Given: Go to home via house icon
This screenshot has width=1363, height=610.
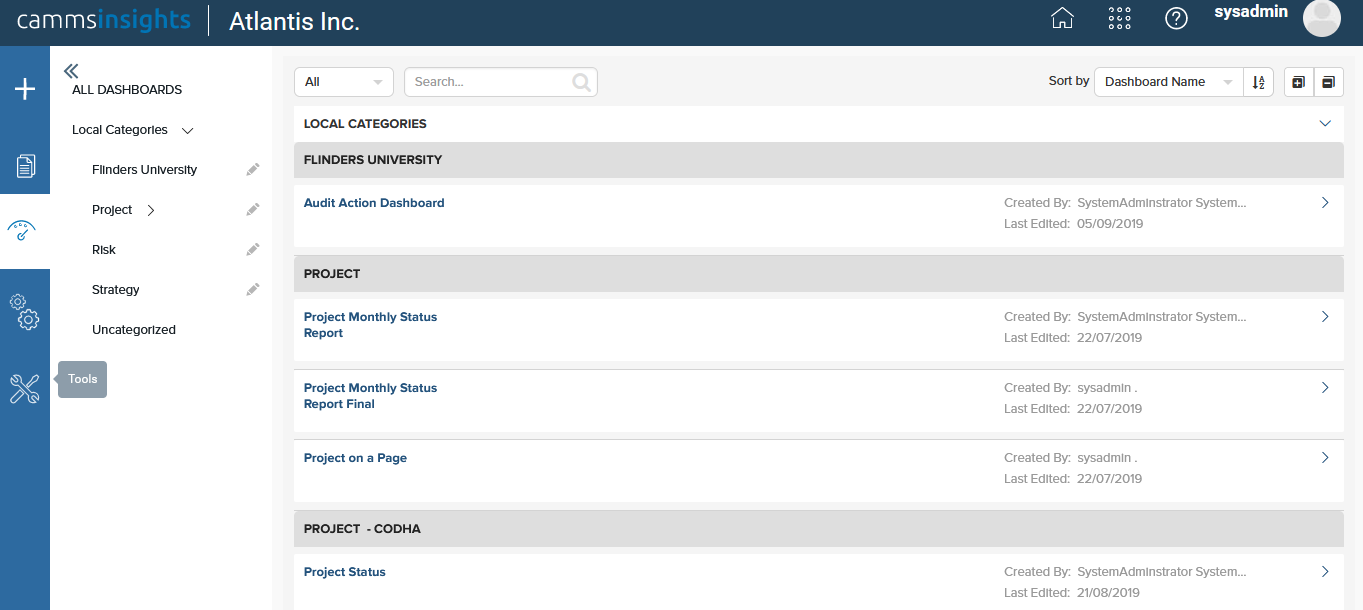Looking at the screenshot, I should [x=1062, y=18].
